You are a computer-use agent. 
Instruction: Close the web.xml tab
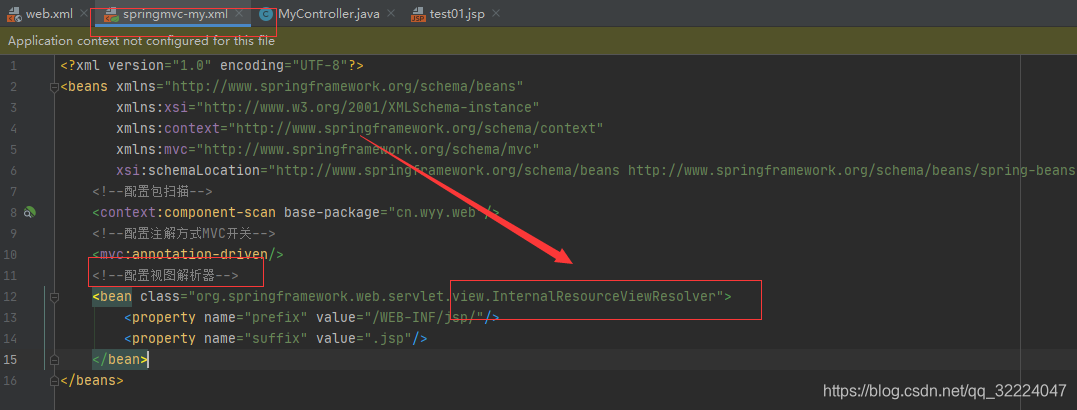(x=84, y=14)
